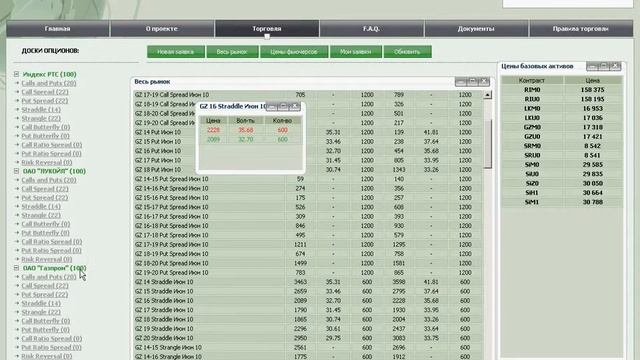Image resolution: width=640 pixels, height=360 pixels.
Task: Open the Документы tab
Action: [476, 29]
